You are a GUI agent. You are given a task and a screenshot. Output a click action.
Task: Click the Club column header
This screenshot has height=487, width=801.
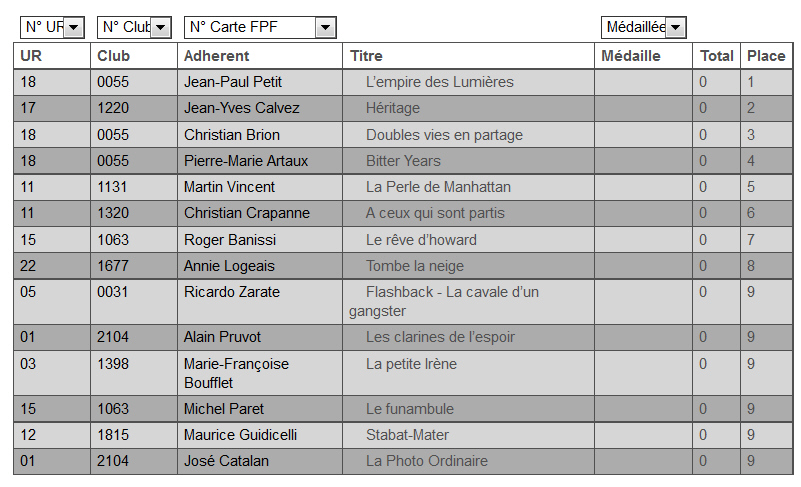click(x=114, y=56)
